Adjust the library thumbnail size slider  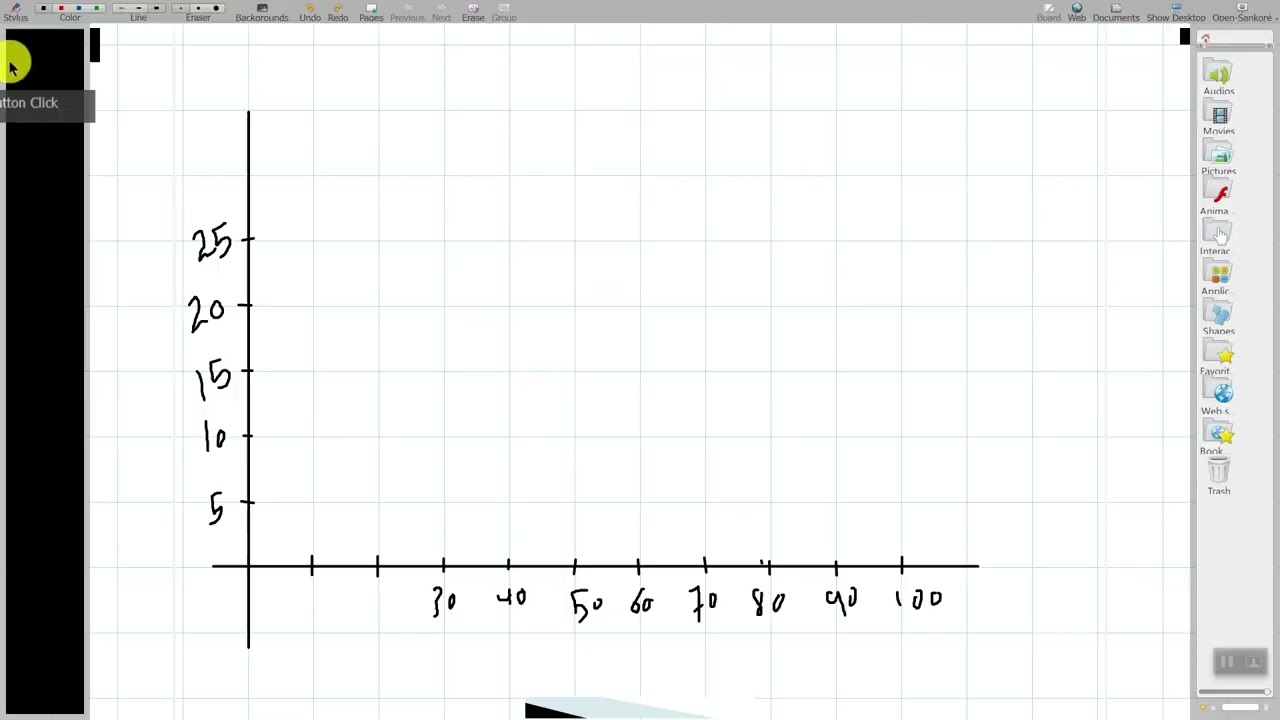pyautogui.click(x=1235, y=692)
